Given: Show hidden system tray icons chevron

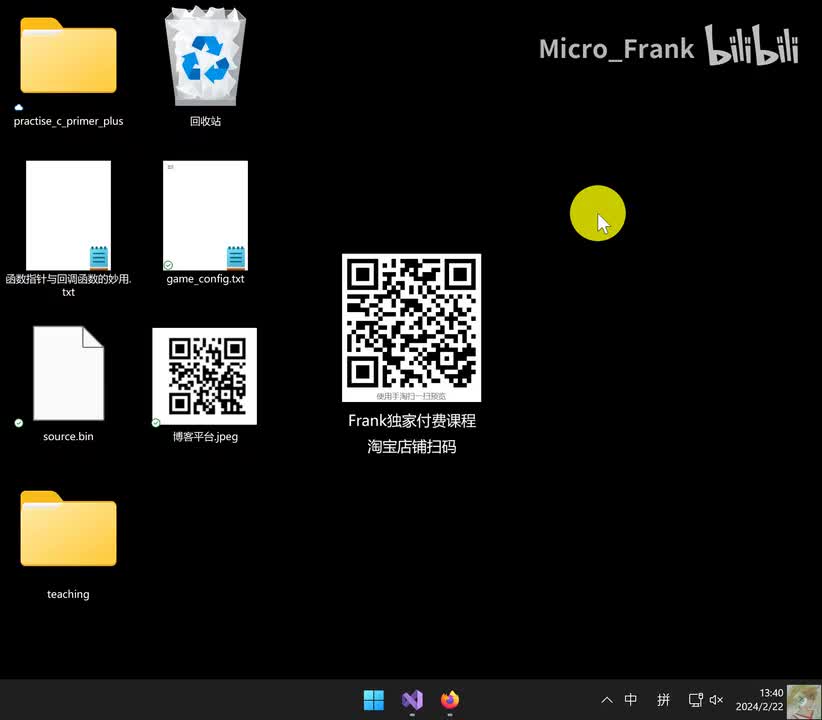Looking at the screenshot, I should (607, 700).
